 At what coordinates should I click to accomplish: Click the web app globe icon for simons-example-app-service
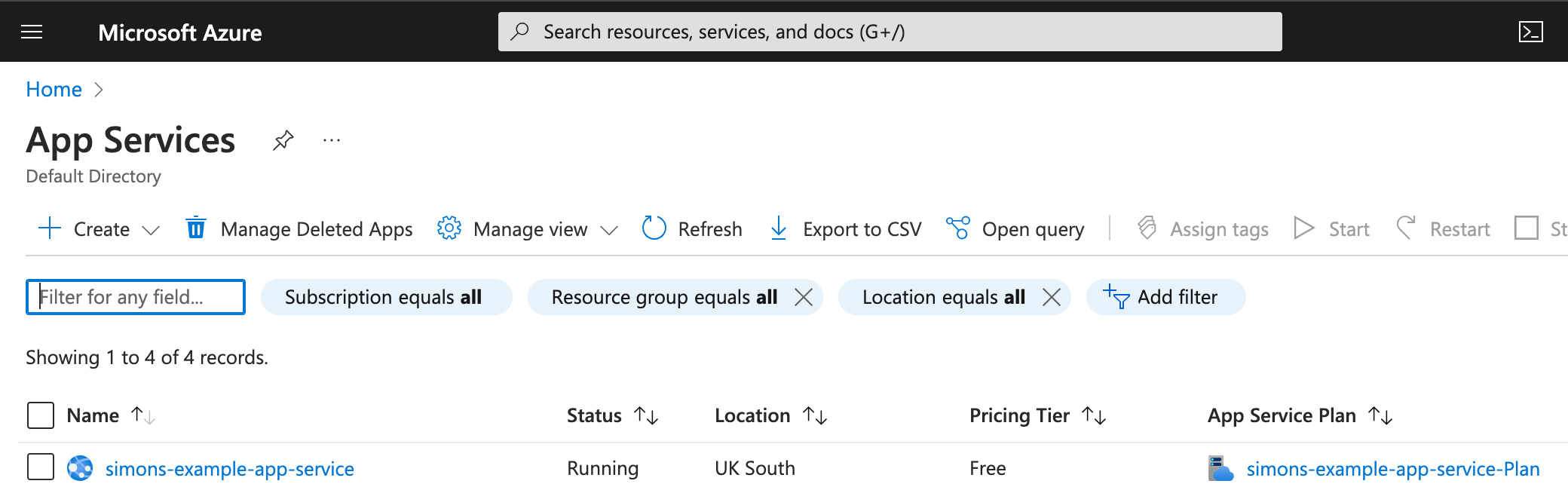[x=80, y=468]
